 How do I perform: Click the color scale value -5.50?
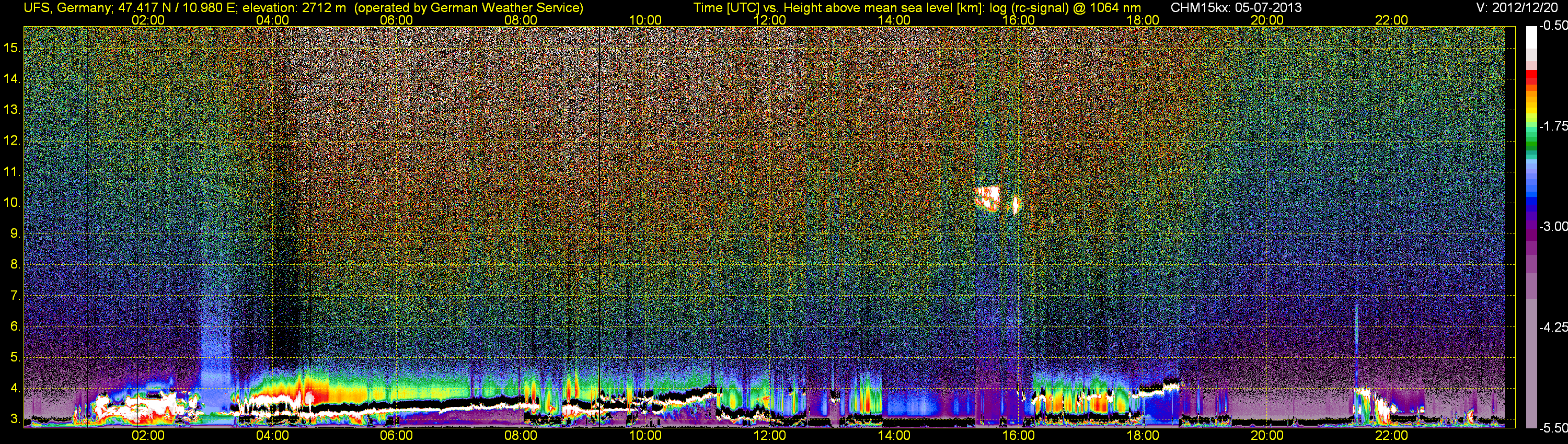tap(1553, 428)
